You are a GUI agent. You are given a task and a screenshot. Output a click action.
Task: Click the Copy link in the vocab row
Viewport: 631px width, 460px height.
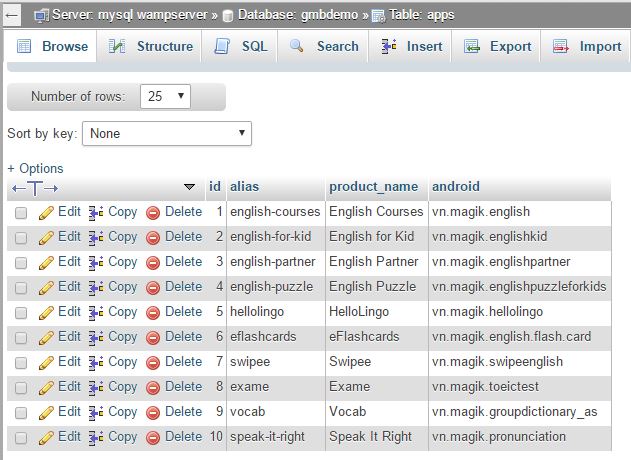click(x=123, y=412)
